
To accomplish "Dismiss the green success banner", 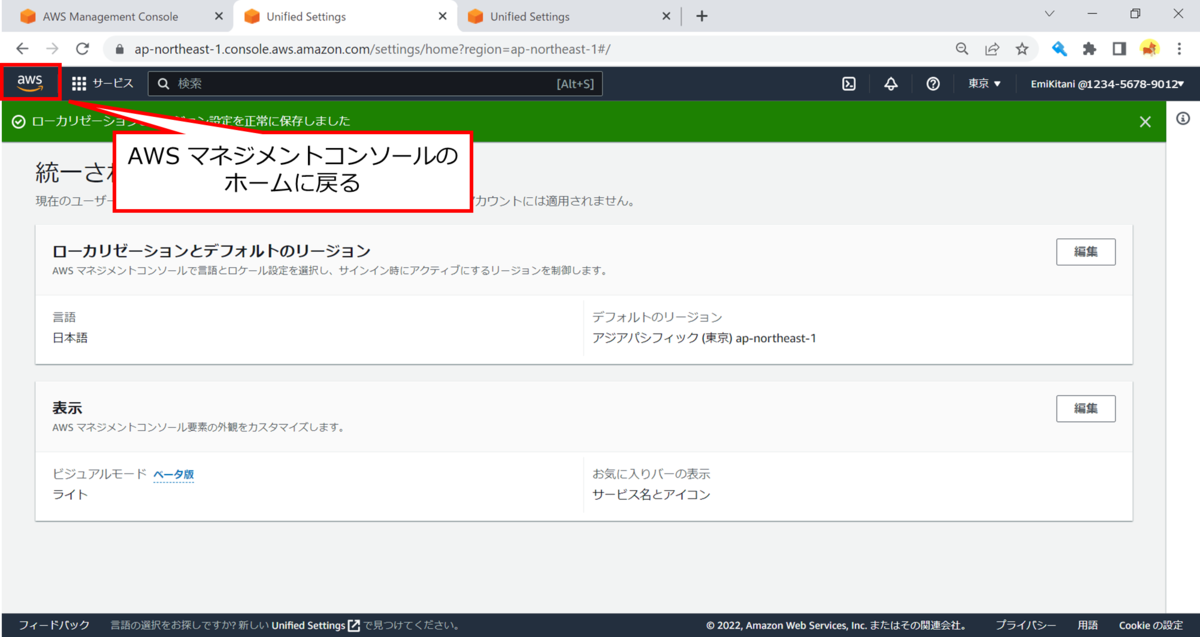I will click(1145, 121).
